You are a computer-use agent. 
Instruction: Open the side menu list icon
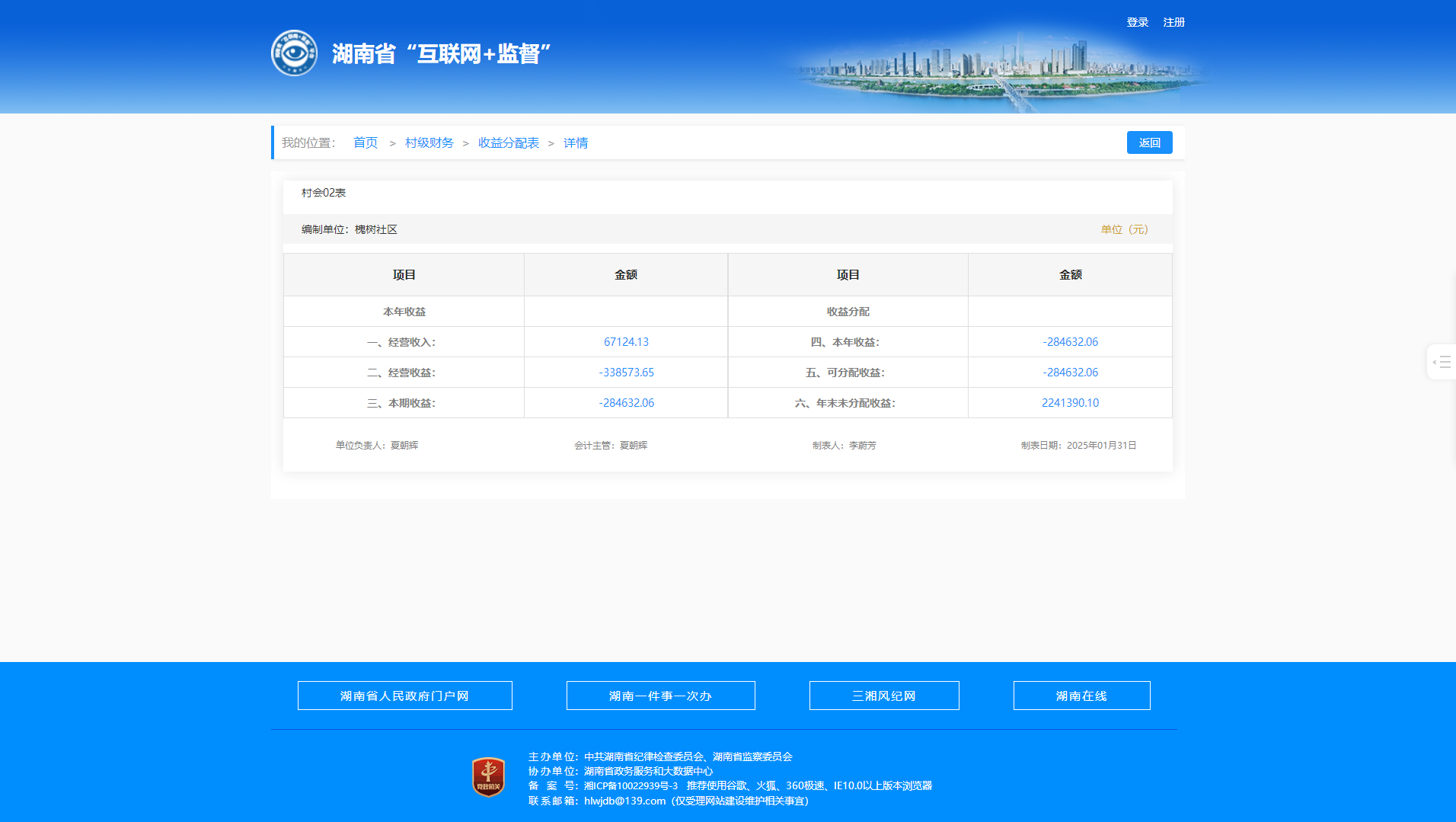click(x=1442, y=362)
